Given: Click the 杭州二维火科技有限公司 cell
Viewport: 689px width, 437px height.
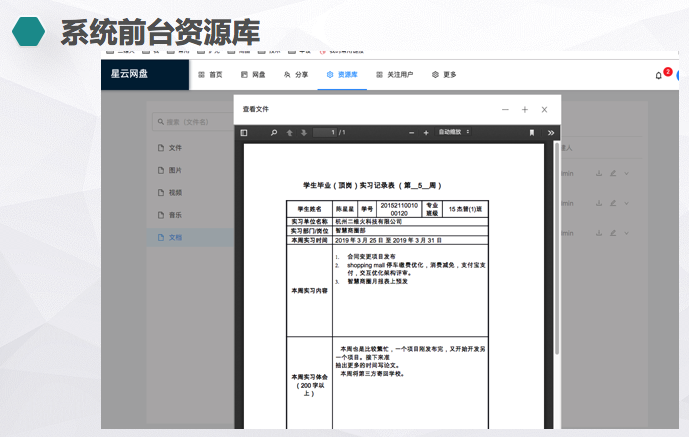Looking at the screenshot, I should point(410,222).
